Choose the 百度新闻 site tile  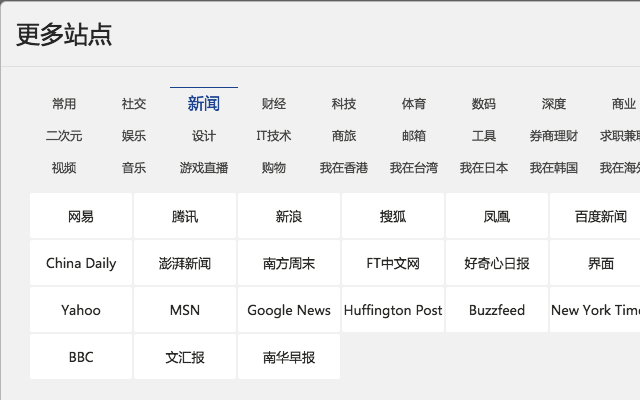[x=595, y=216]
